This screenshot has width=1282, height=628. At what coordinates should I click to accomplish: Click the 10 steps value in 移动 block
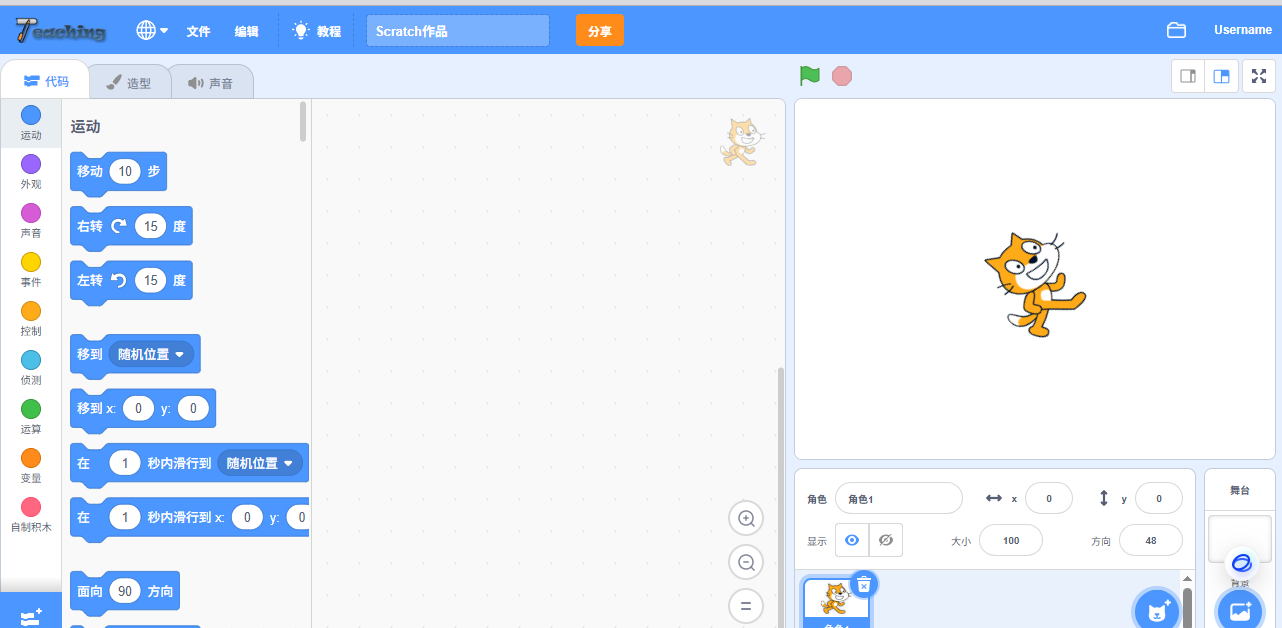coord(125,171)
